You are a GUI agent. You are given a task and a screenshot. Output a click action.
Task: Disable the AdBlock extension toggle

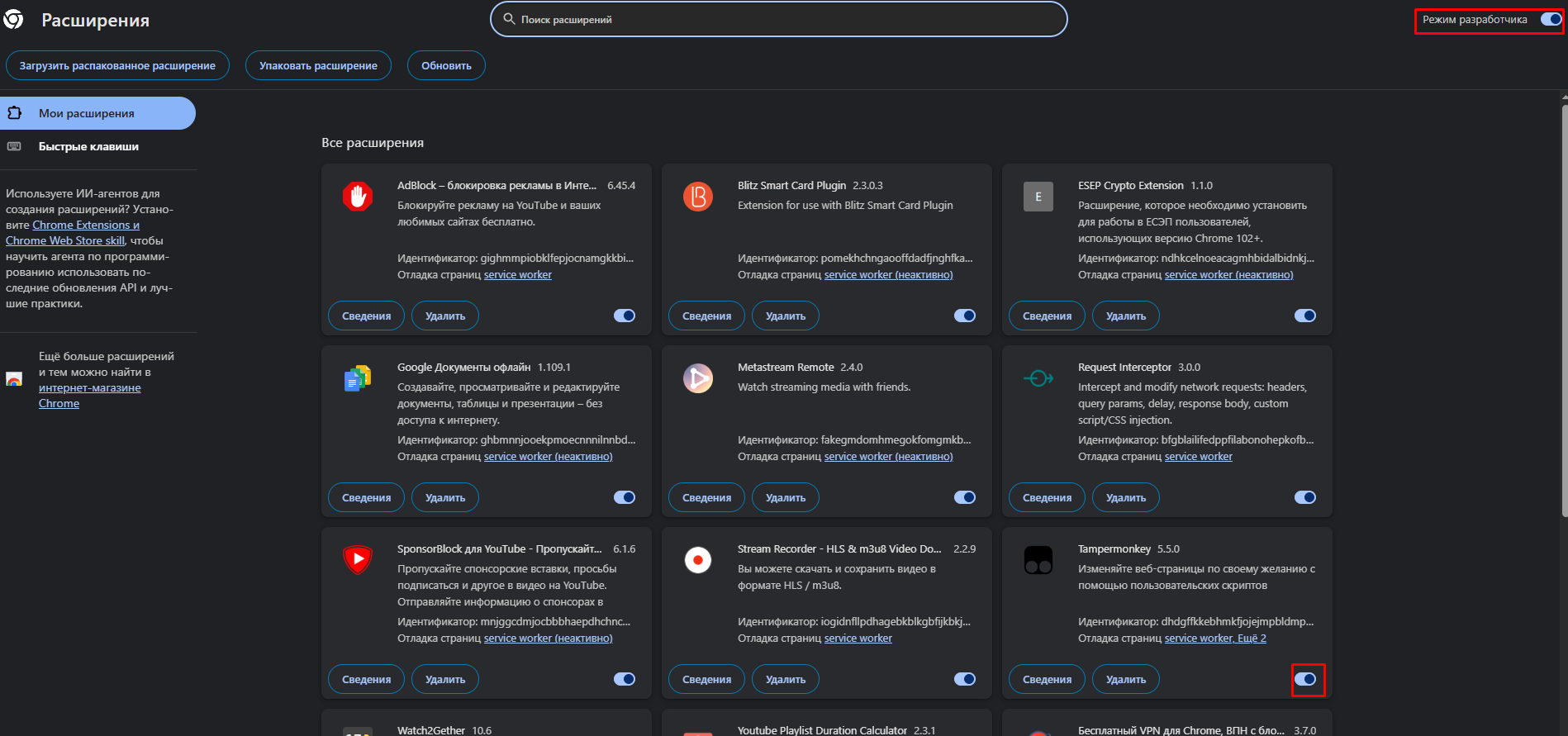click(625, 316)
